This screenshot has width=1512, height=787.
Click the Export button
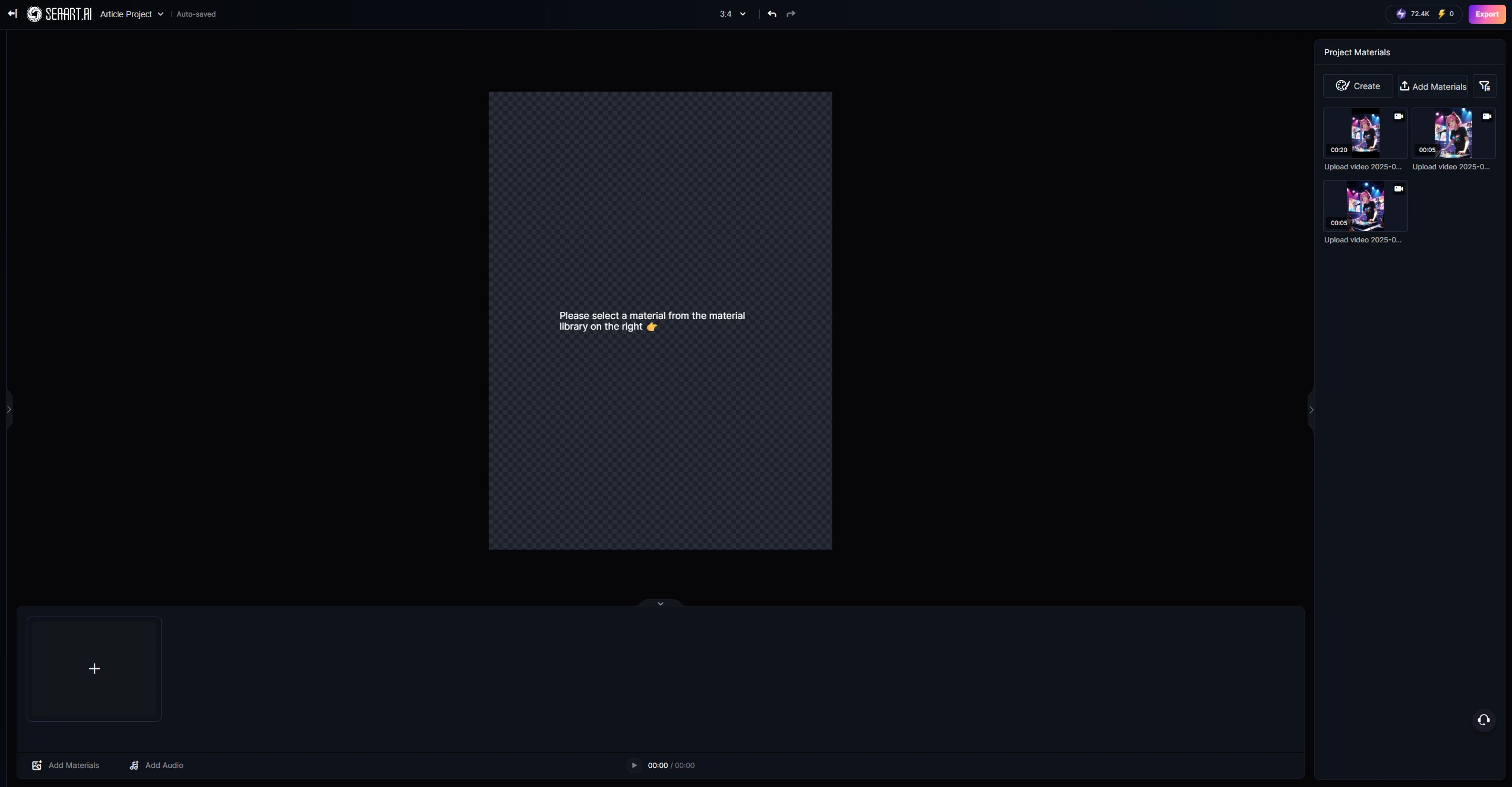point(1486,14)
